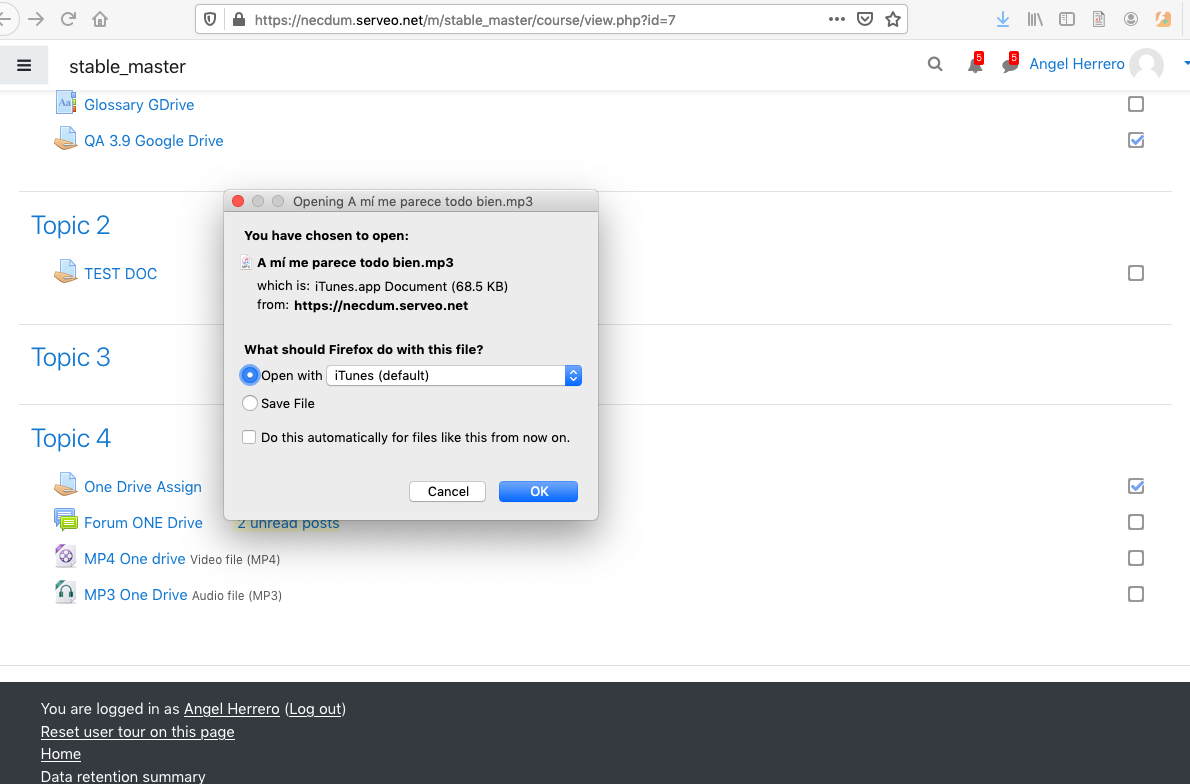Open page actions three-dot menu
This screenshot has height=784, width=1190.
(836, 19)
